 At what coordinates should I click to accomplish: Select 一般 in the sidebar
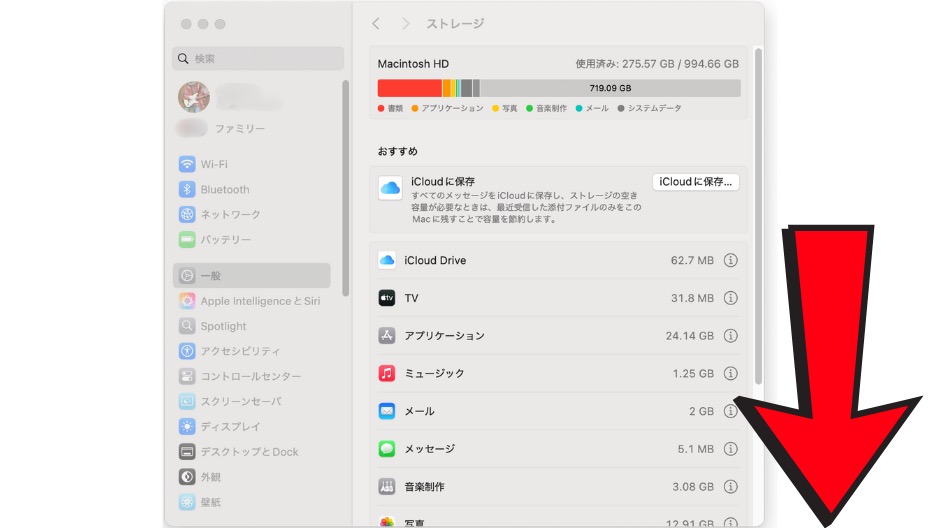(251, 276)
